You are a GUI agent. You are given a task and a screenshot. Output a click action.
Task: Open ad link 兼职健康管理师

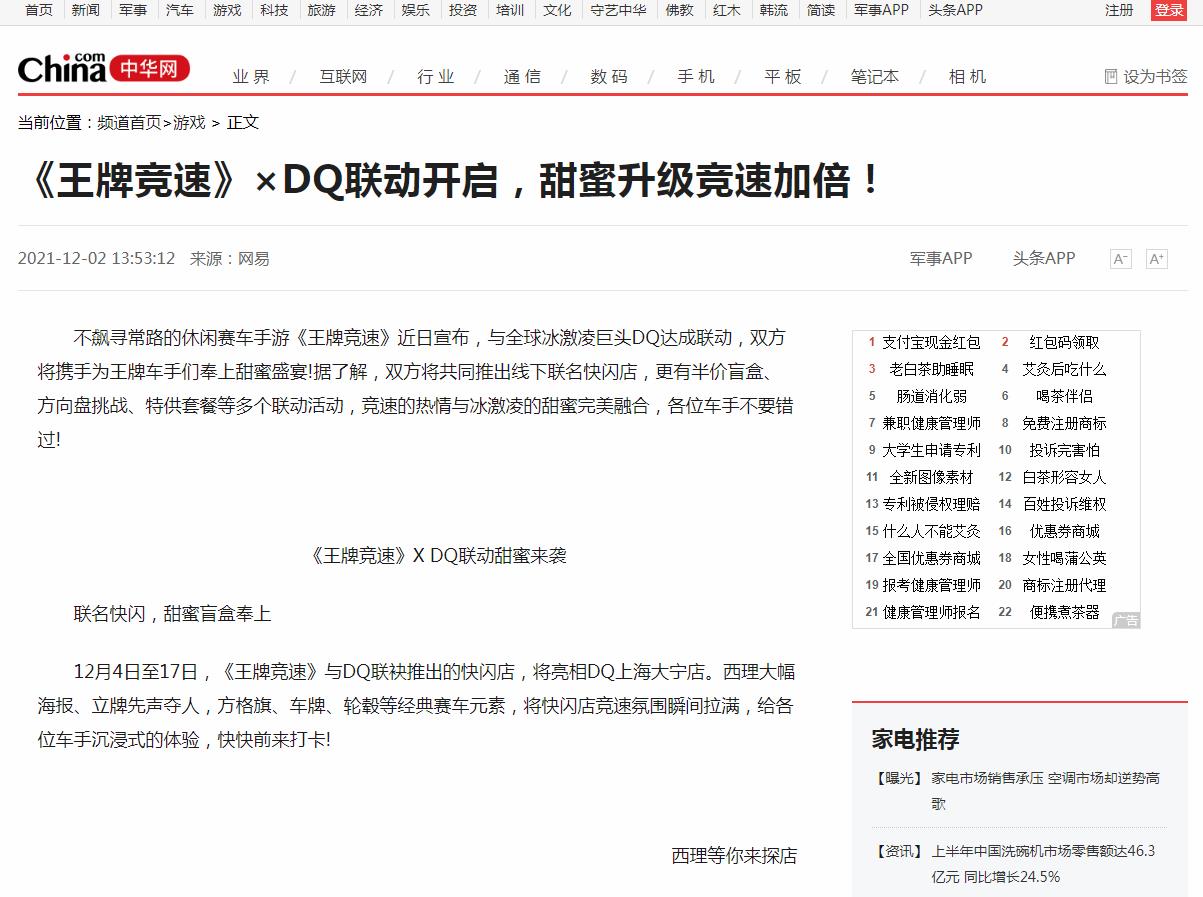click(931, 423)
